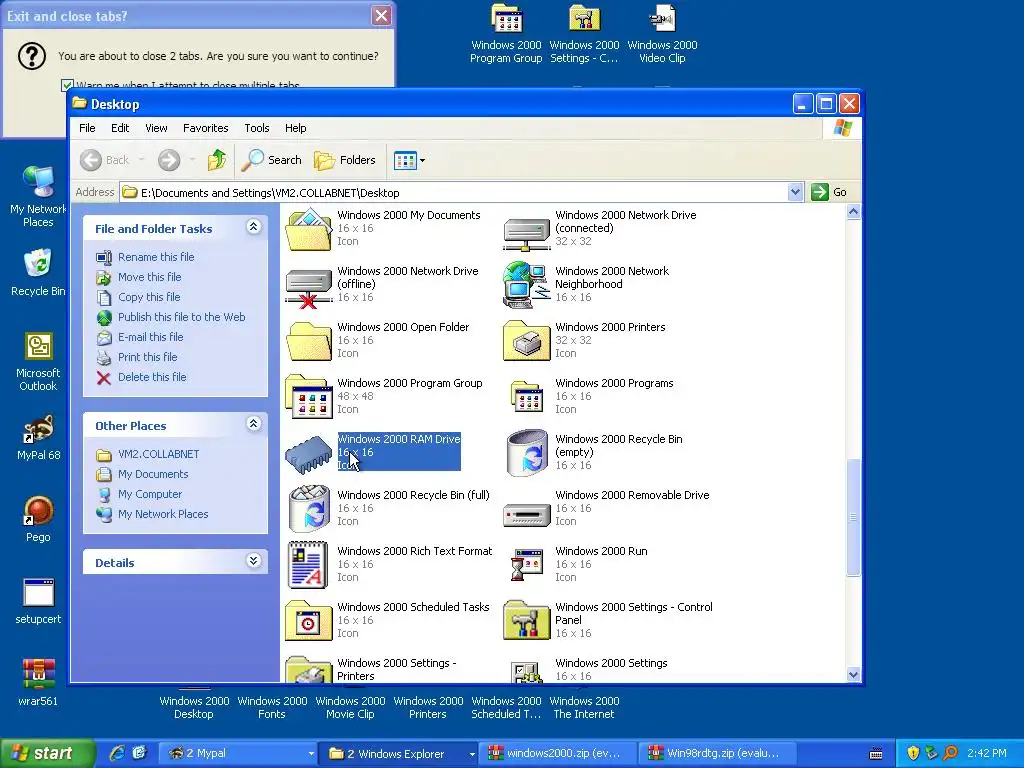The height and width of the screenshot is (768, 1024).
Task: Click Delete this file link
Action: click(x=152, y=377)
